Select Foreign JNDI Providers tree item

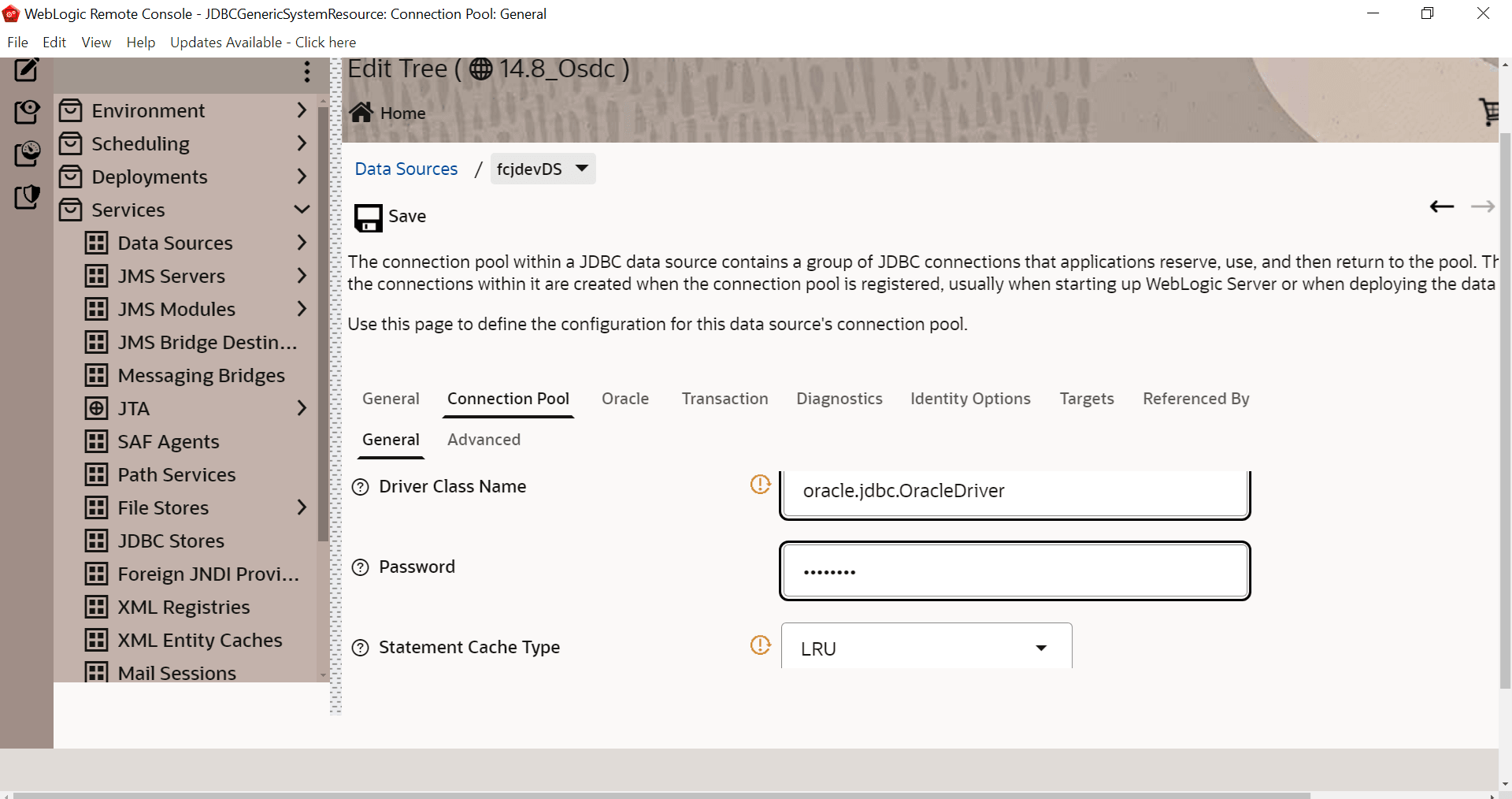click(x=209, y=574)
